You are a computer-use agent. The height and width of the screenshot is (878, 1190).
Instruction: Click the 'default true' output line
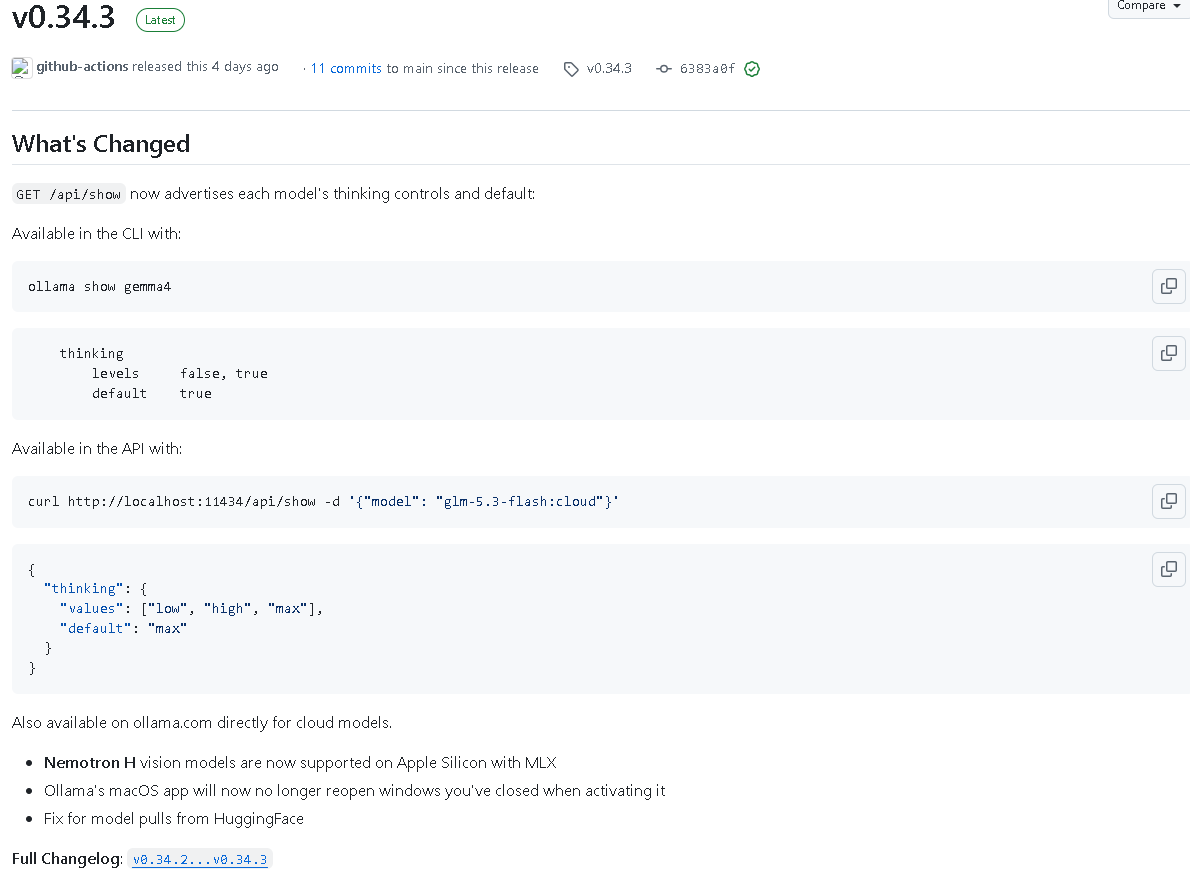click(x=152, y=393)
